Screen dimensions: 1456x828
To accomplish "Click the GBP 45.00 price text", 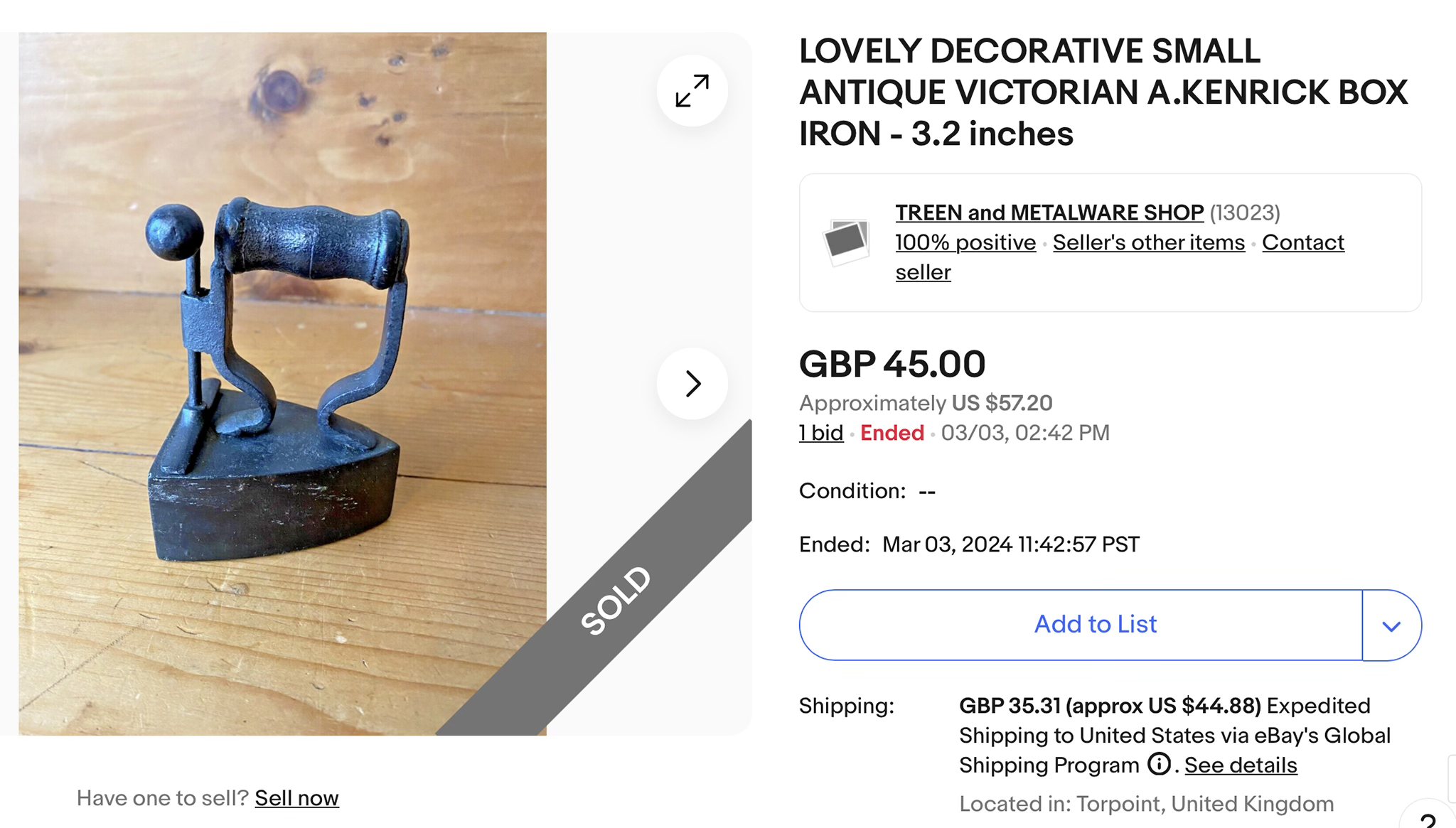I will click(x=892, y=365).
